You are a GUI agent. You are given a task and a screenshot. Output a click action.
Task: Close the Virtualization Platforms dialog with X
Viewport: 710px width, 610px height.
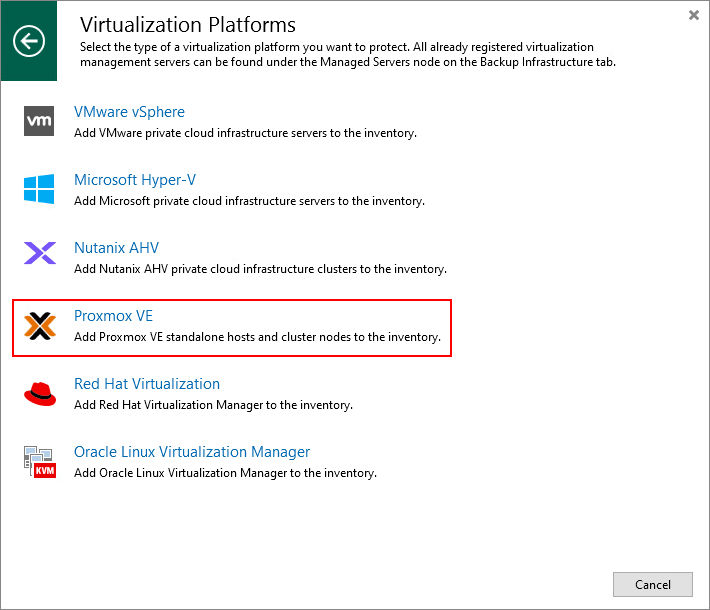(694, 15)
